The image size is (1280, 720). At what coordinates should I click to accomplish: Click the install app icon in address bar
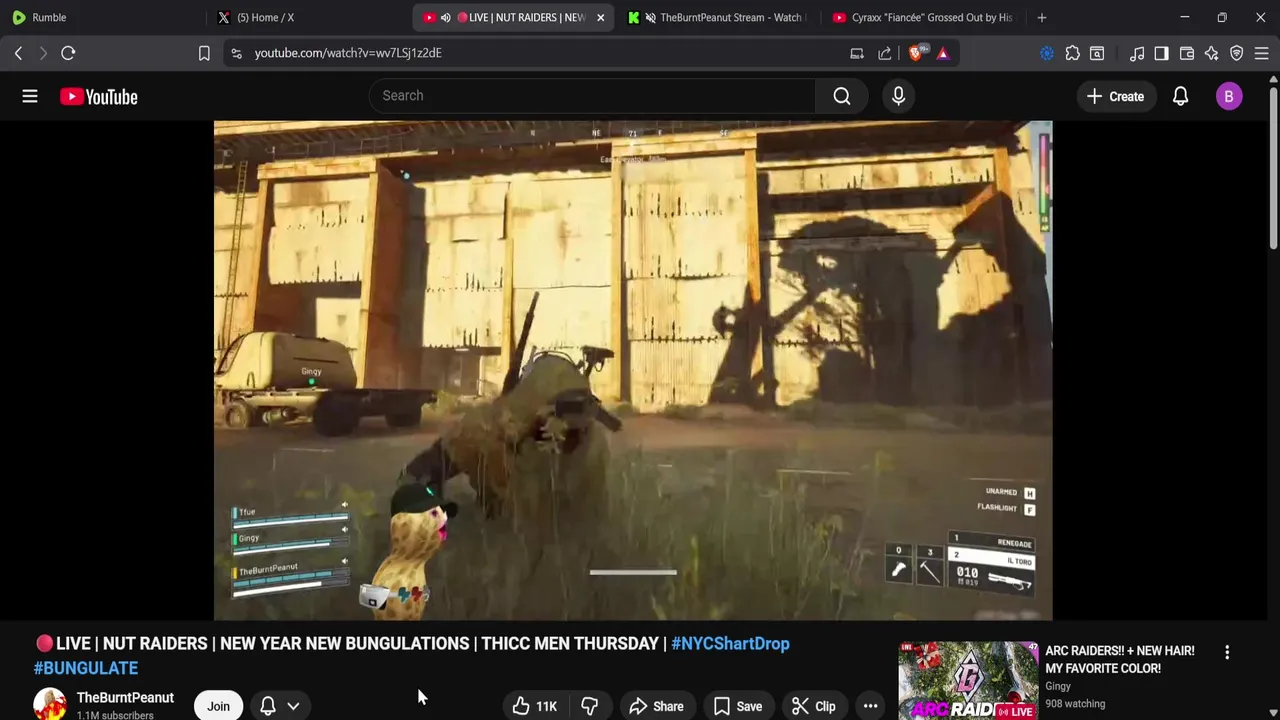pyautogui.click(x=857, y=53)
